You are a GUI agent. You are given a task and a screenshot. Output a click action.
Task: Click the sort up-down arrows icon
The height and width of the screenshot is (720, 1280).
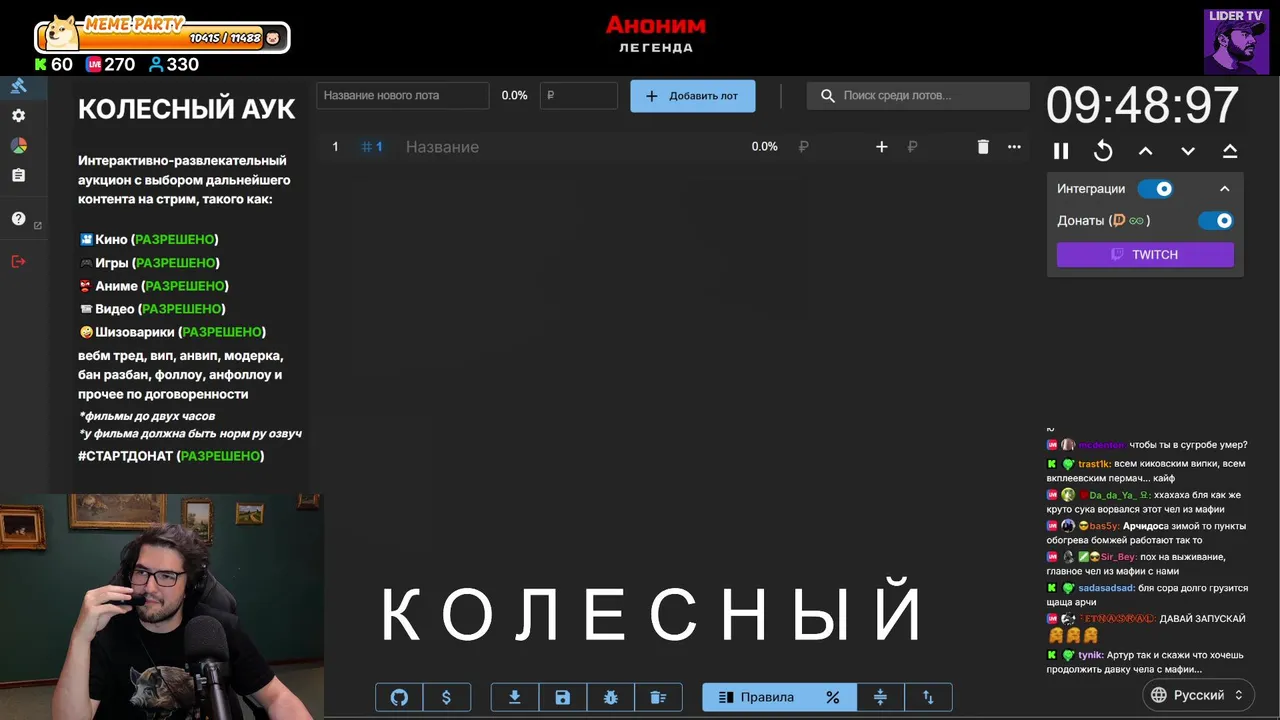tap(928, 697)
